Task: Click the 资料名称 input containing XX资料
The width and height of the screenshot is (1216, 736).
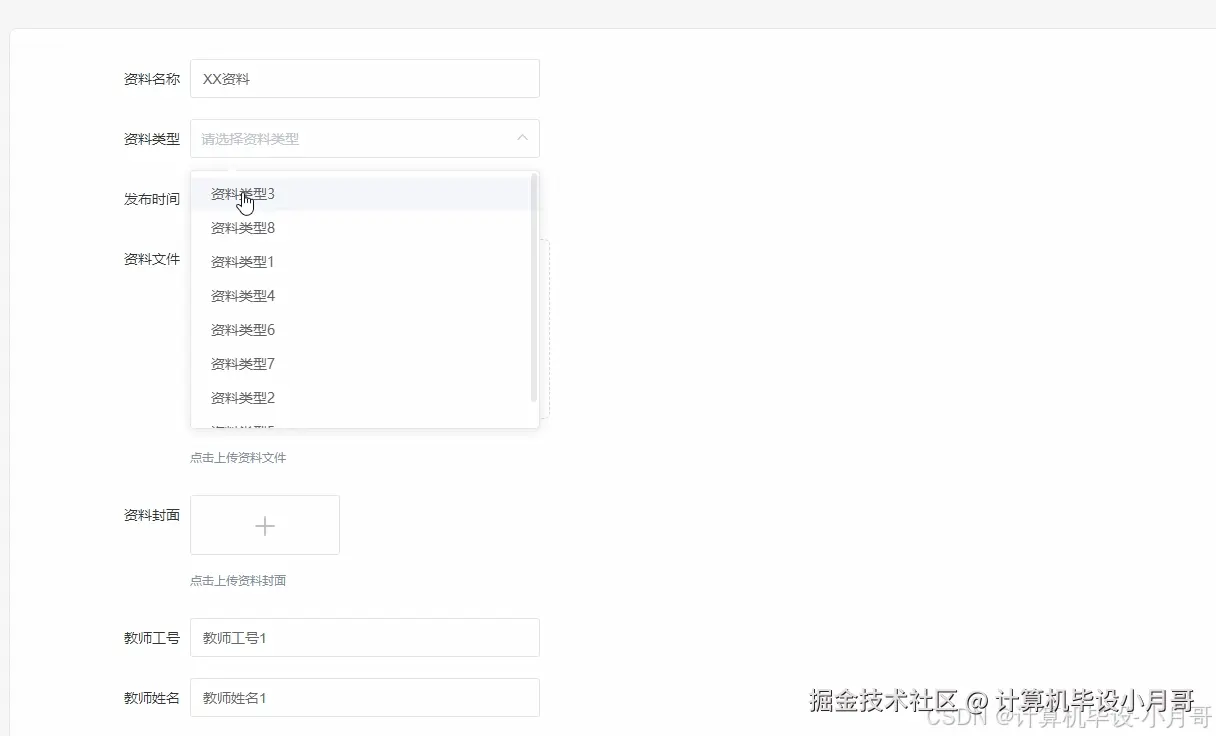Action: click(365, 78)
